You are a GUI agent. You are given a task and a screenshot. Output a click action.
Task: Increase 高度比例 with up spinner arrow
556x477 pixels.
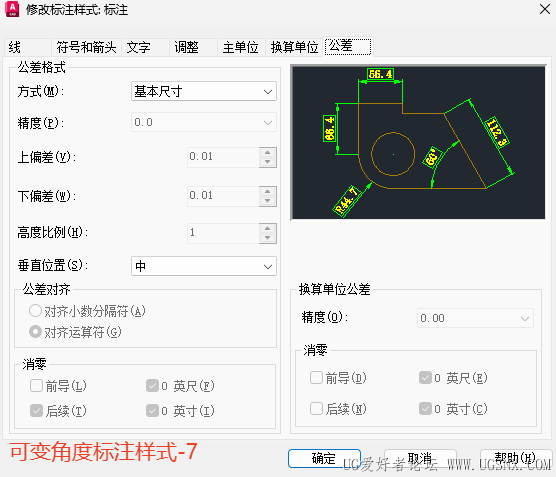pyautogui.click(x=268, y=228)
